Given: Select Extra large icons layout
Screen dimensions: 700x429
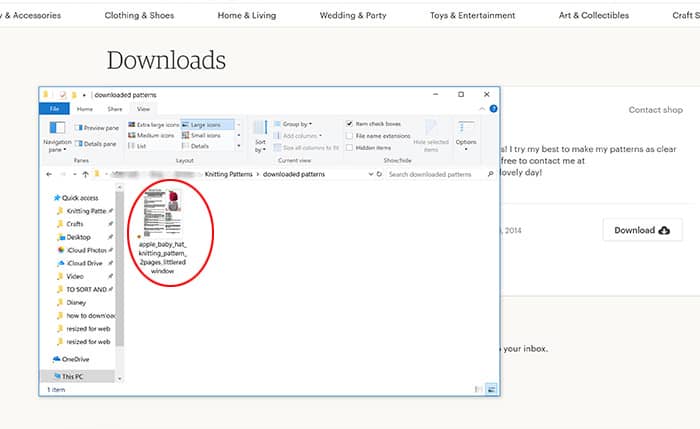Looking at the screenshot, I should pos(154,125).
